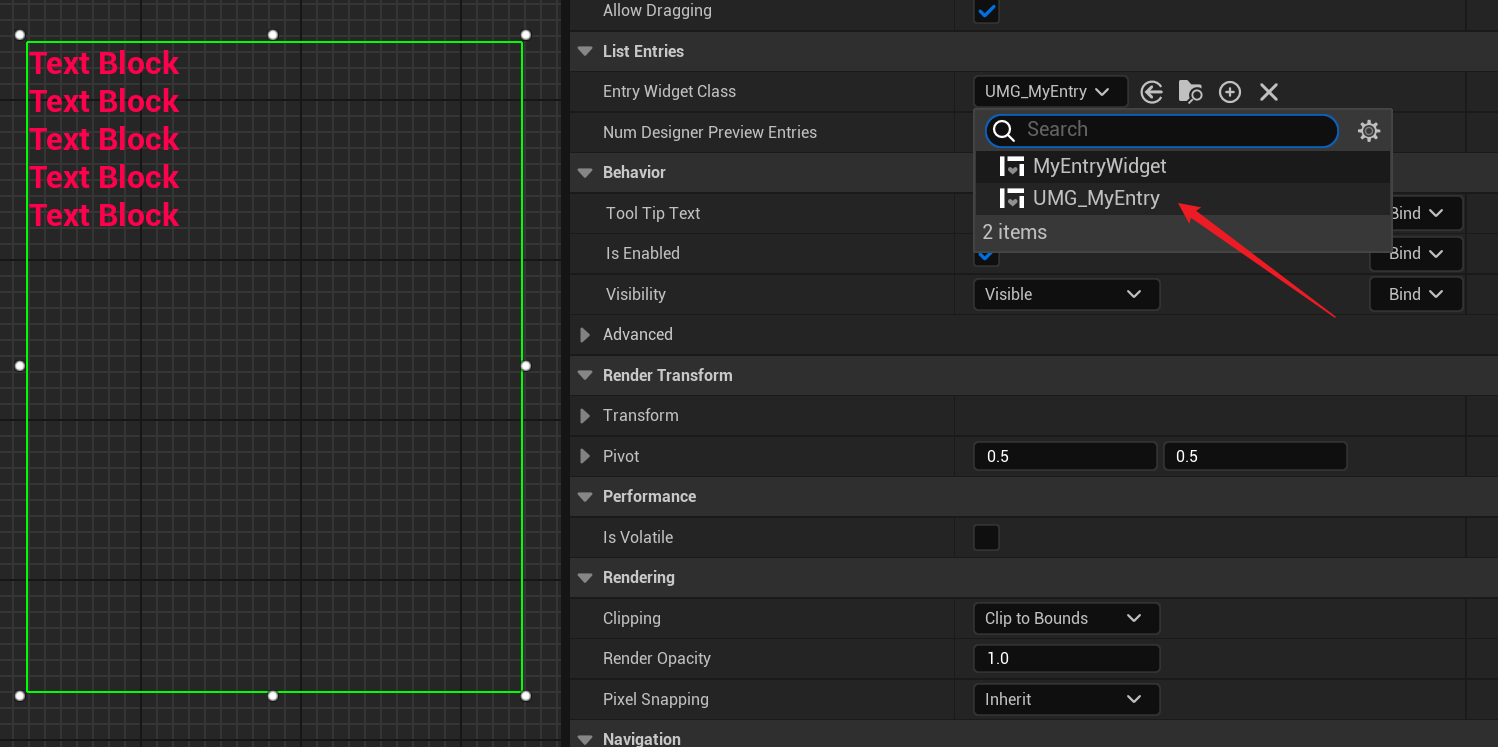The image size is (1498, 747).
Task: Click the Render Opacity value field
Action: [1065, 658]
